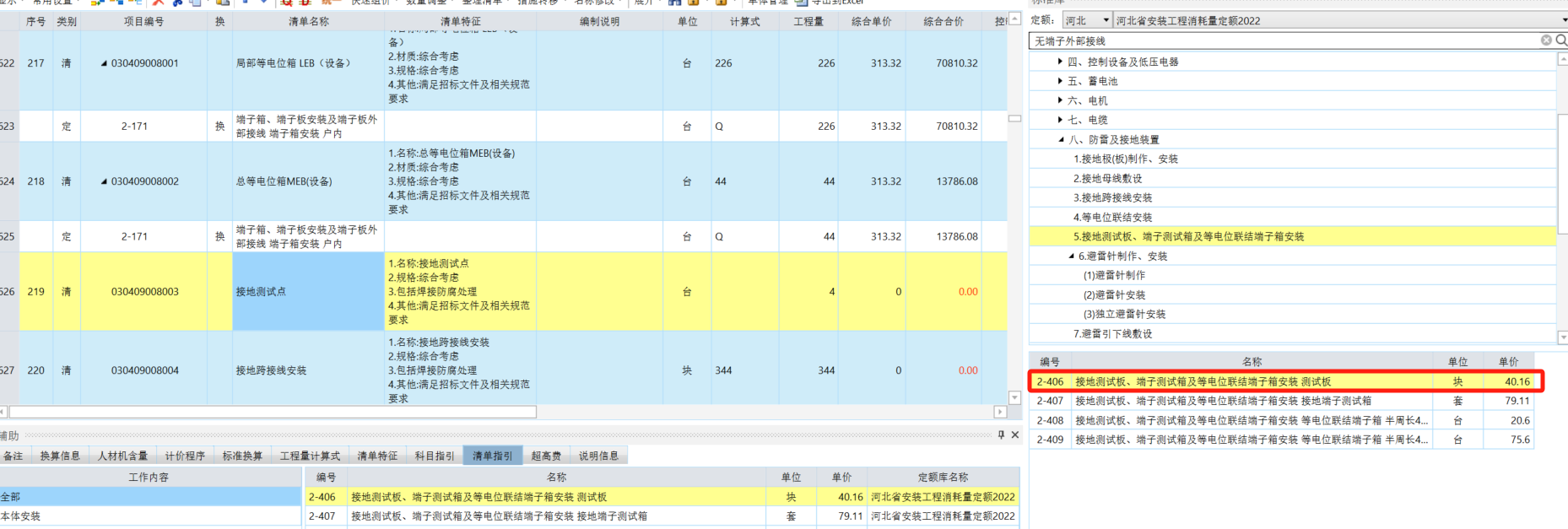
Task: Open the 超高费 tab
Action: (546, 456)
